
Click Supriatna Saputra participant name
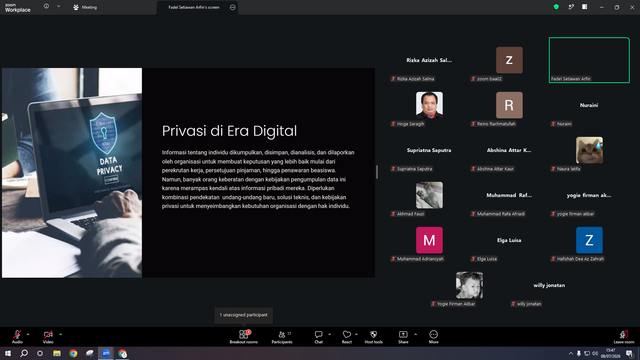429,150
